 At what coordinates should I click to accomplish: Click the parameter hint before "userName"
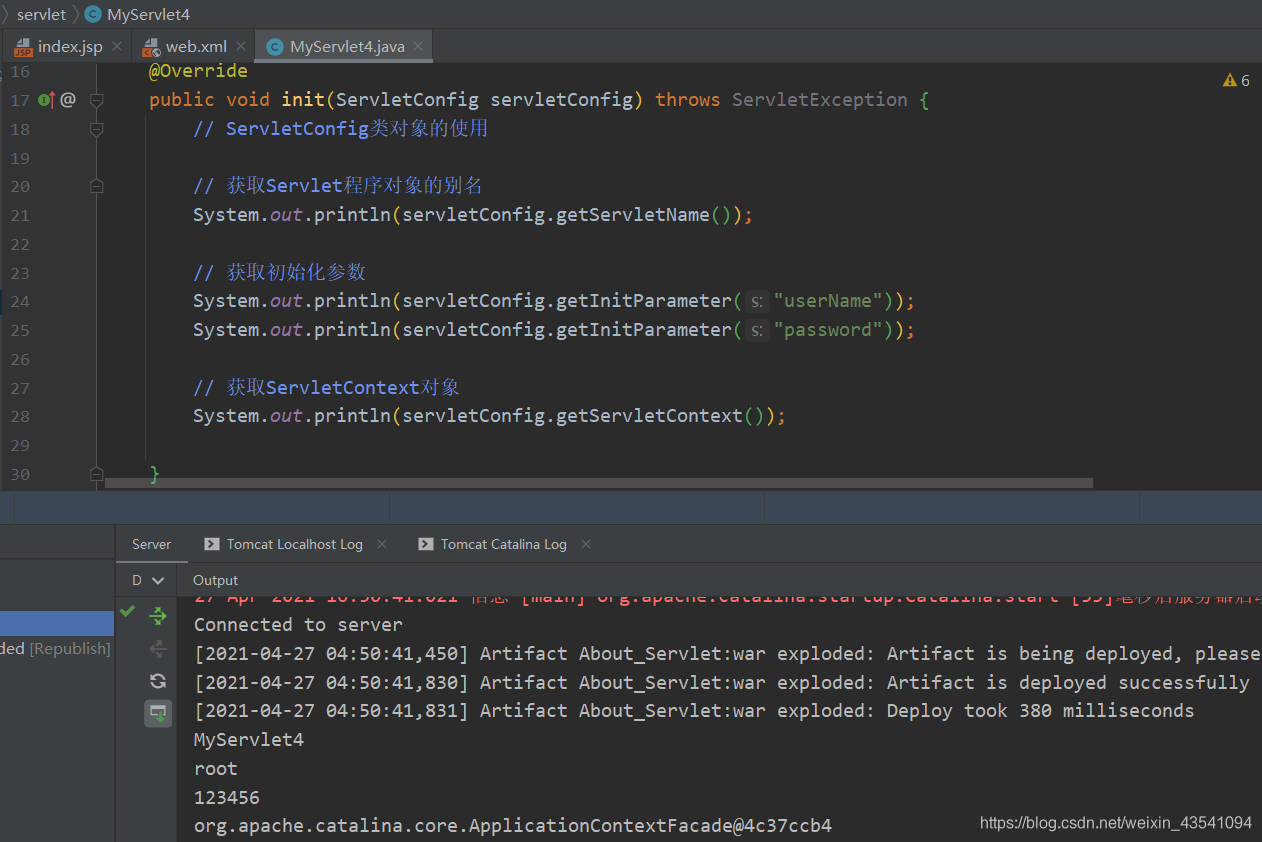click(758, 302)
